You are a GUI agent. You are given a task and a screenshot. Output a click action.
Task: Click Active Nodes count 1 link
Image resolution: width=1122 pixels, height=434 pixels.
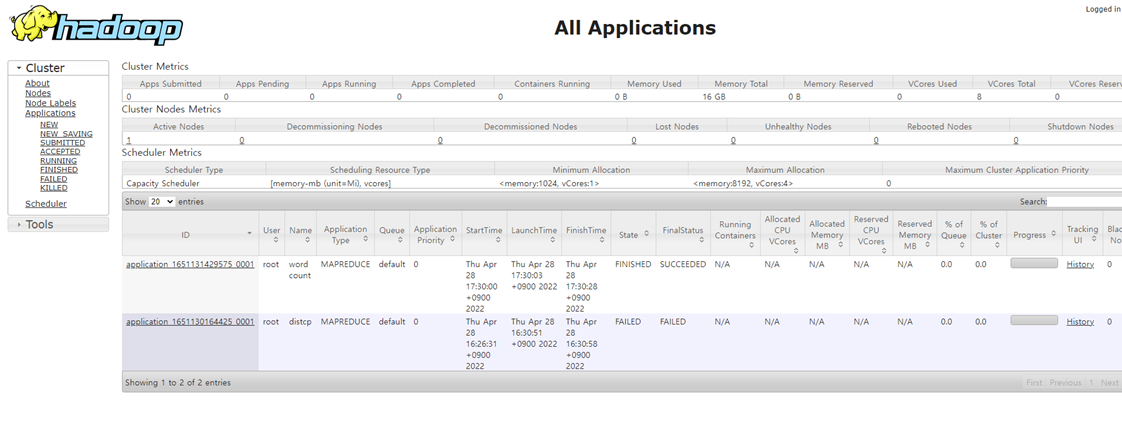129,140
